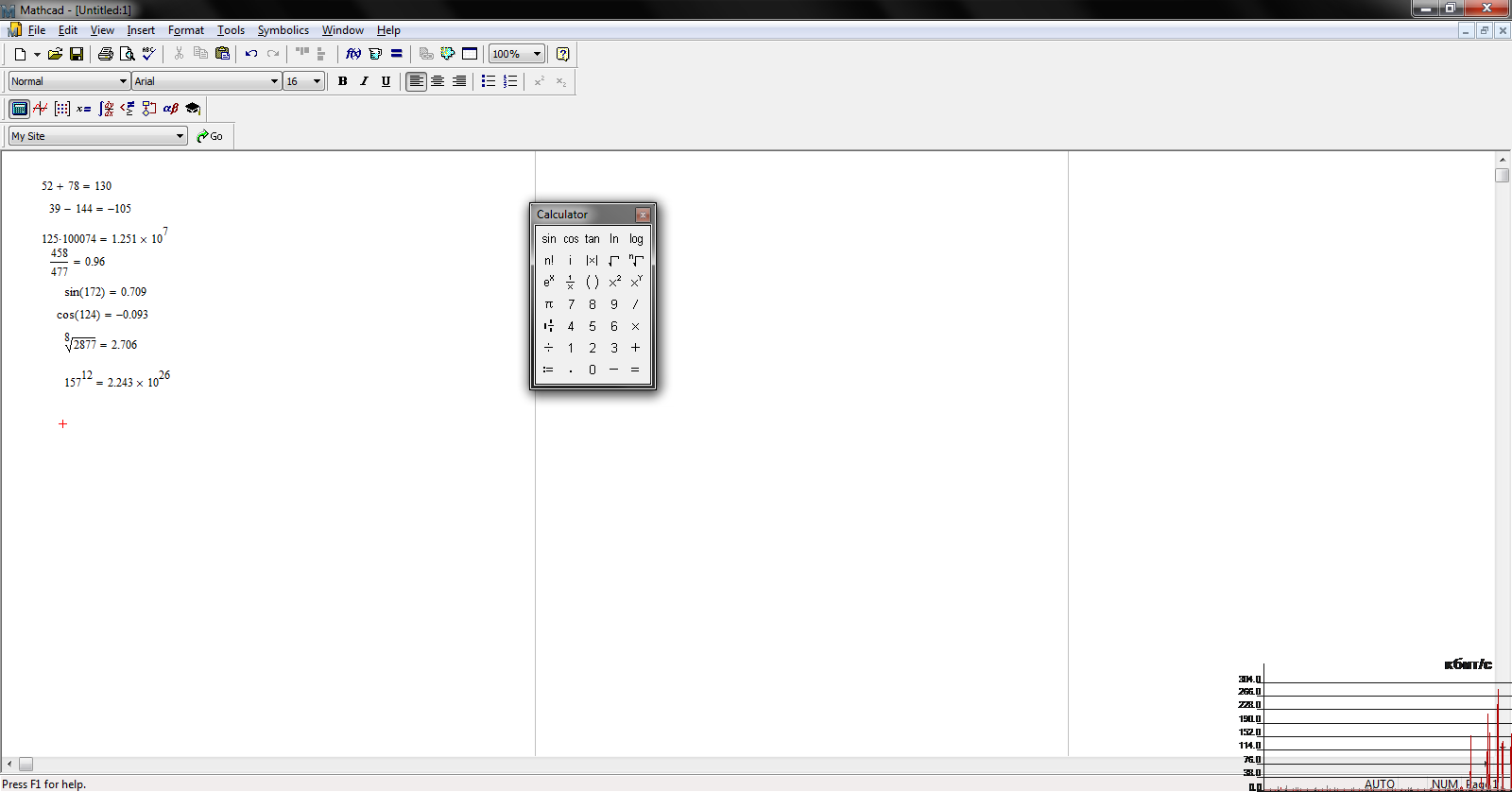Open Symbolic Keyword toolbar graduation cap icon
This screenshot has width=1512, height=792.
coord(193,109)
